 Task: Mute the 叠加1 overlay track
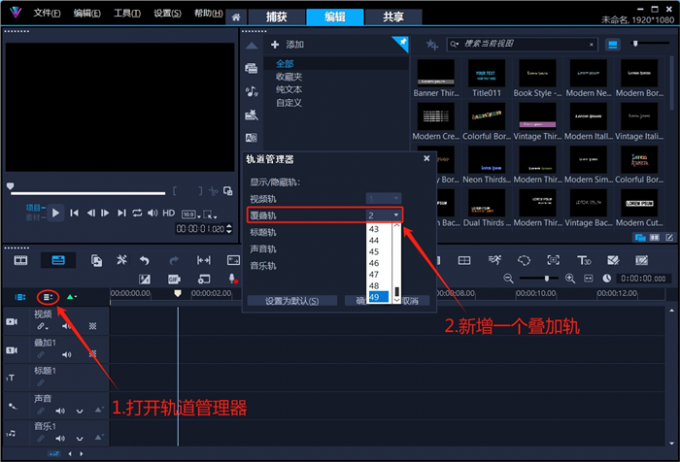[x=66, y=355]
